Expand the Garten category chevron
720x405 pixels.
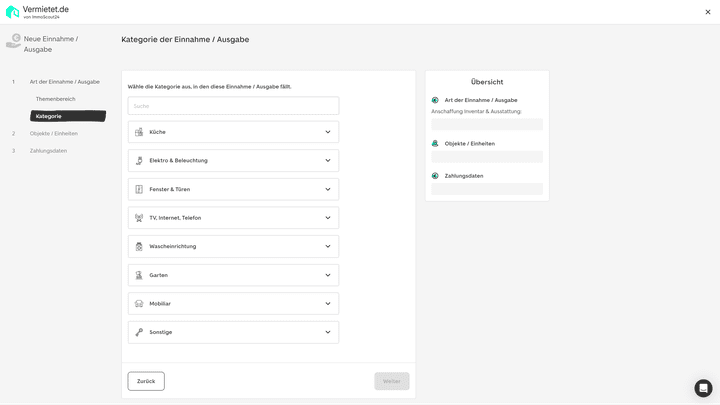click(x=327, y=275)
